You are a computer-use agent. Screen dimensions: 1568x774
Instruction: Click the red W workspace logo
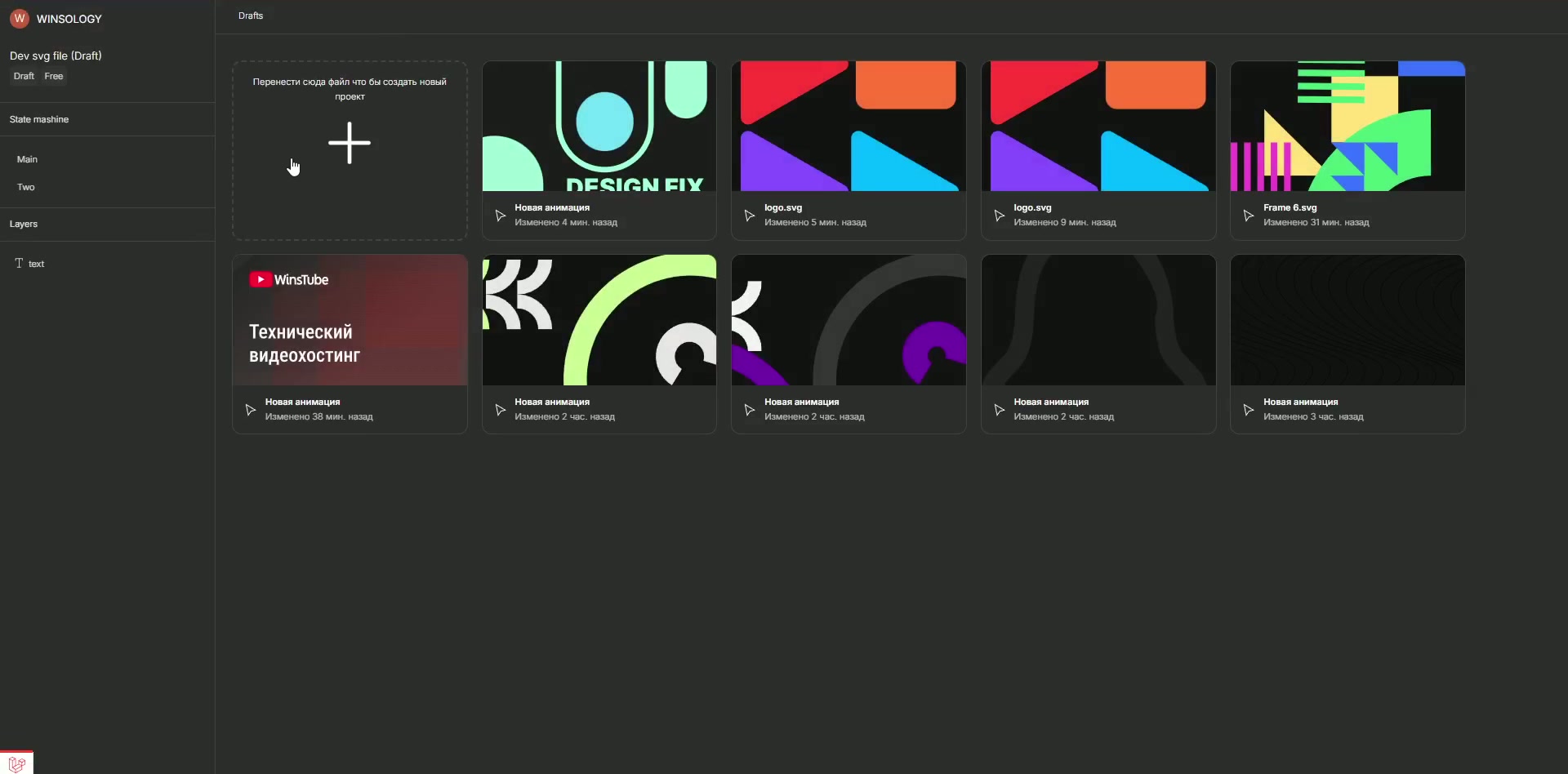(20, 18)
